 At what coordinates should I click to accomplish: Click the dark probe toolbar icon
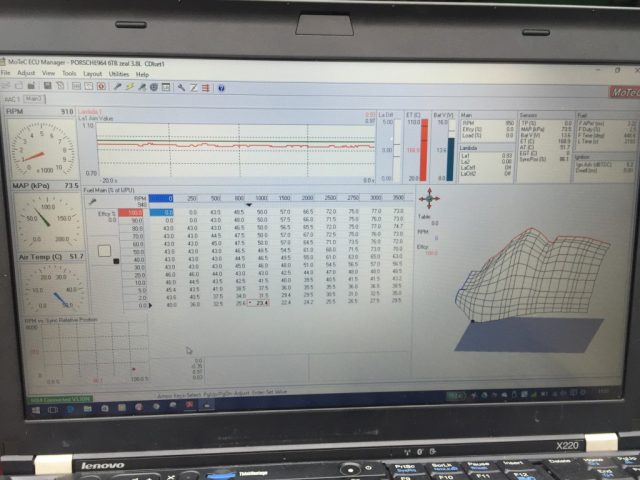pos(118,87)
